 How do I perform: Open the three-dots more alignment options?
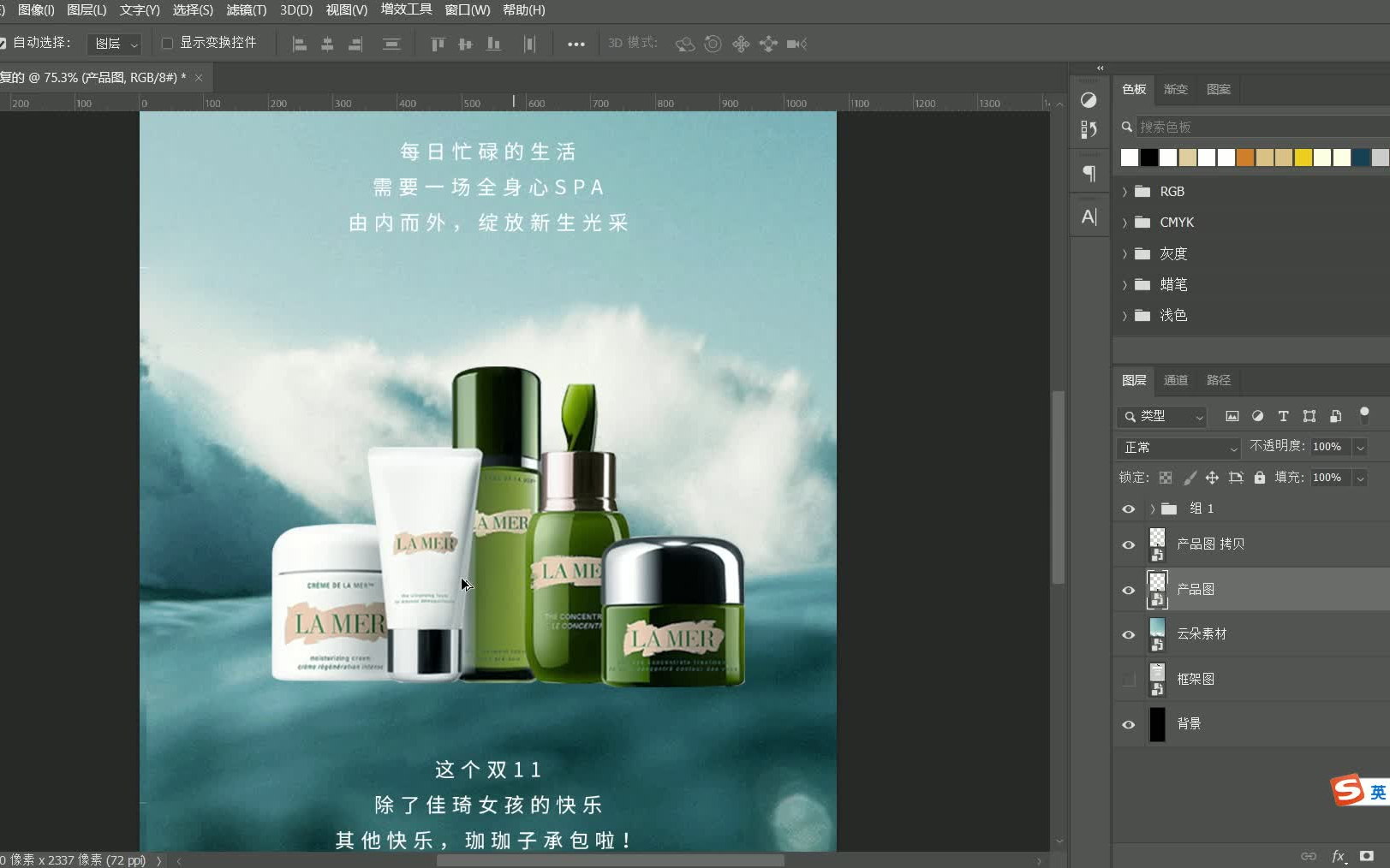(576, 44)
